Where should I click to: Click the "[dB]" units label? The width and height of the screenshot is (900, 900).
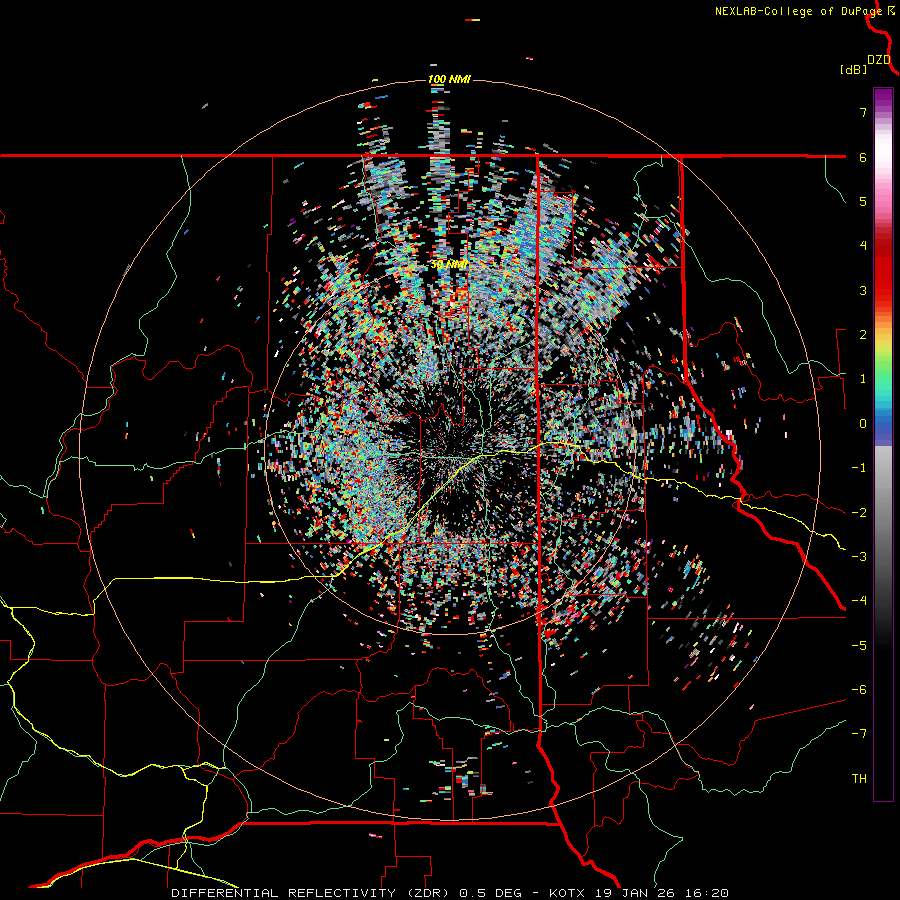point(854,70)
